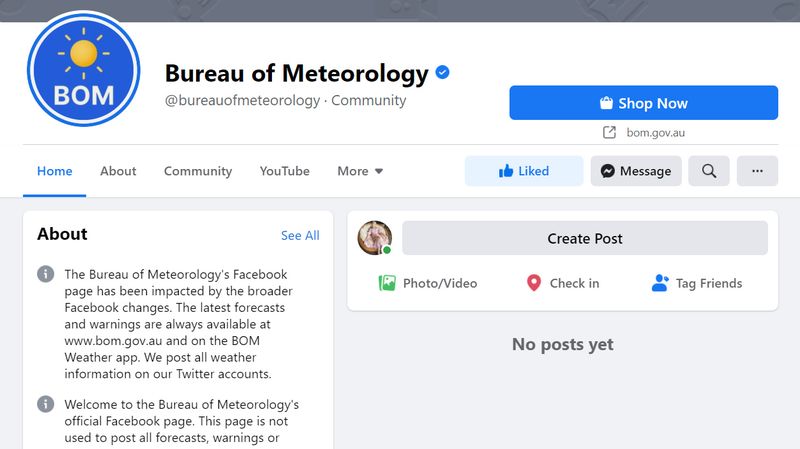Click the magnifier search icon button
Image resolution: width=800 pixels, height=449 pixels.
click(709, 171)
